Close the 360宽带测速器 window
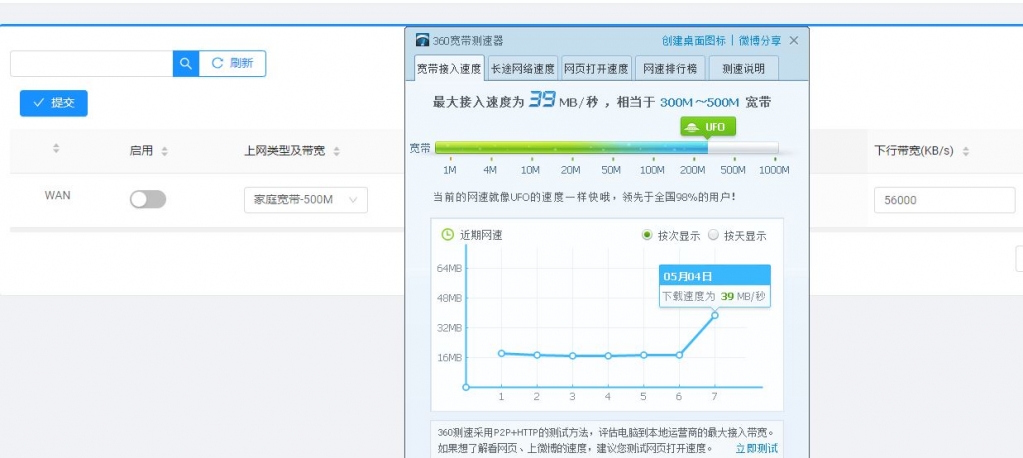 click(794, 40)
